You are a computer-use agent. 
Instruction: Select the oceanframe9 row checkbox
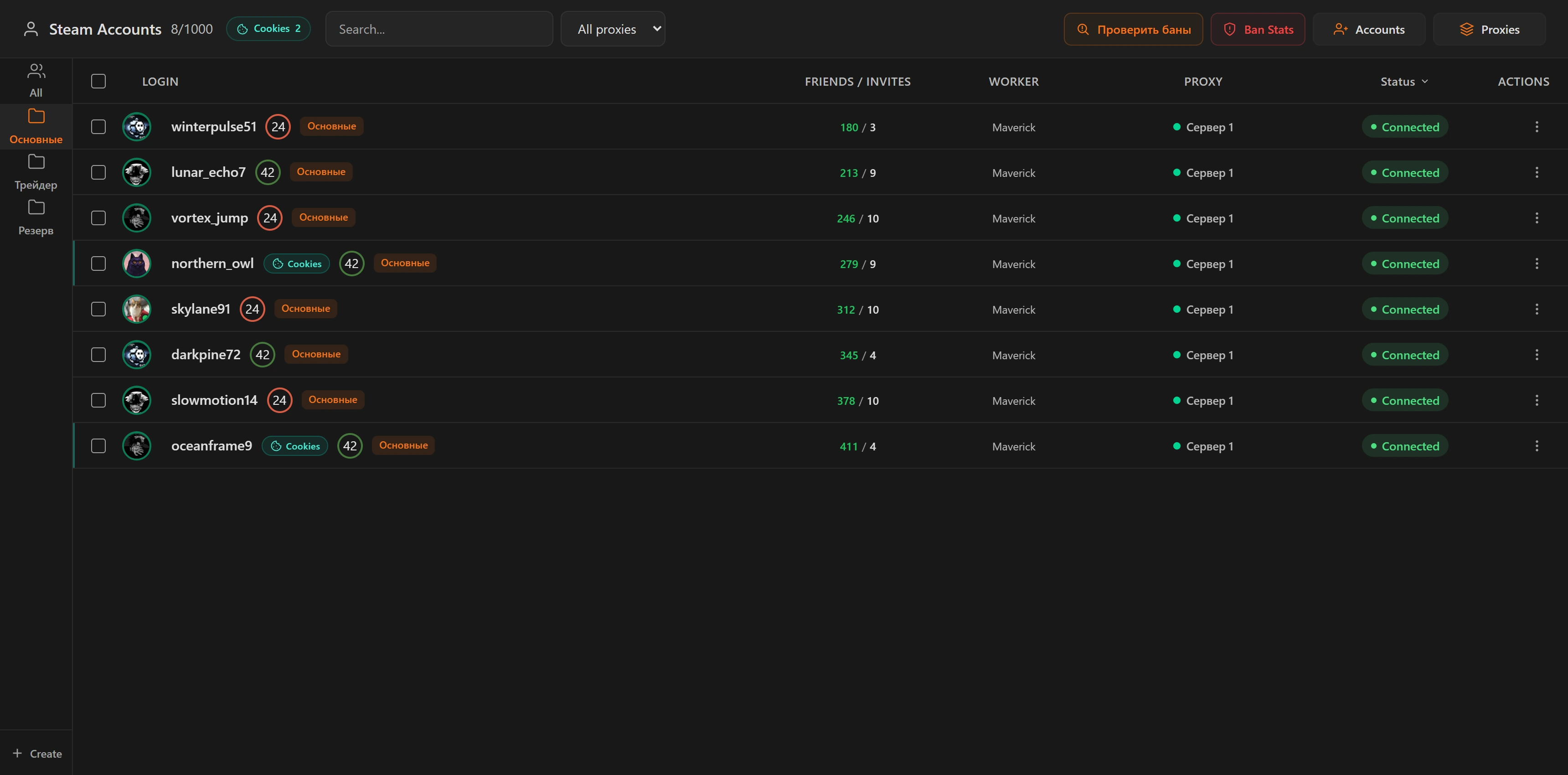[98, 446]
